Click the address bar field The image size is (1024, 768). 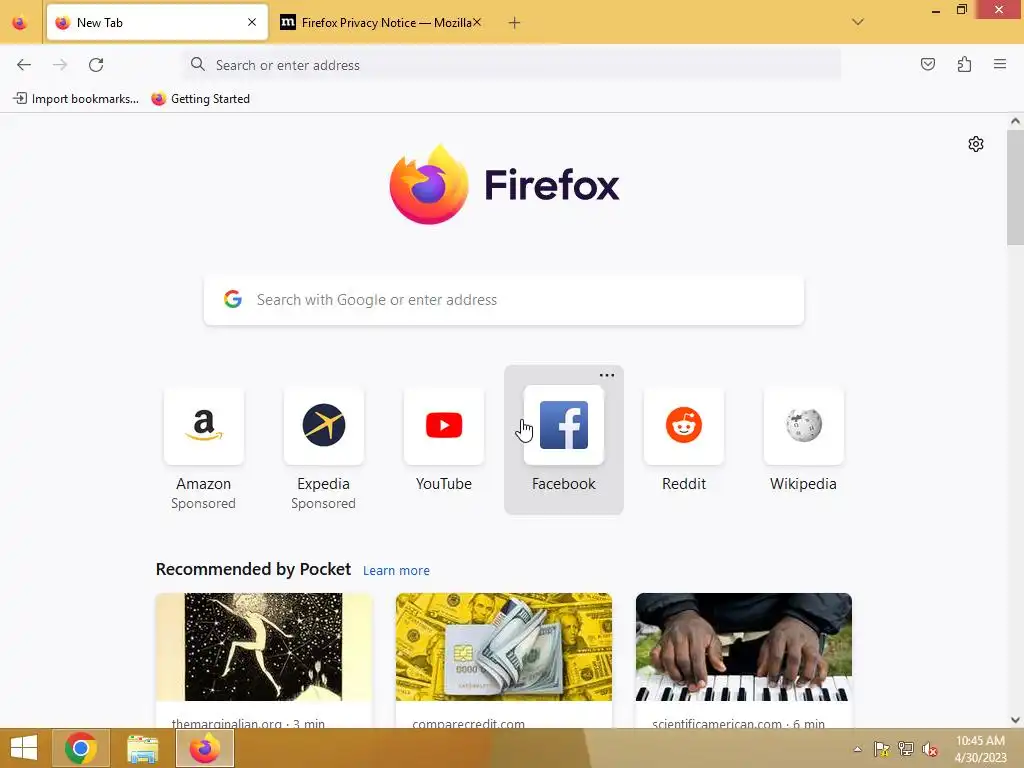click(x=512, y=65)
